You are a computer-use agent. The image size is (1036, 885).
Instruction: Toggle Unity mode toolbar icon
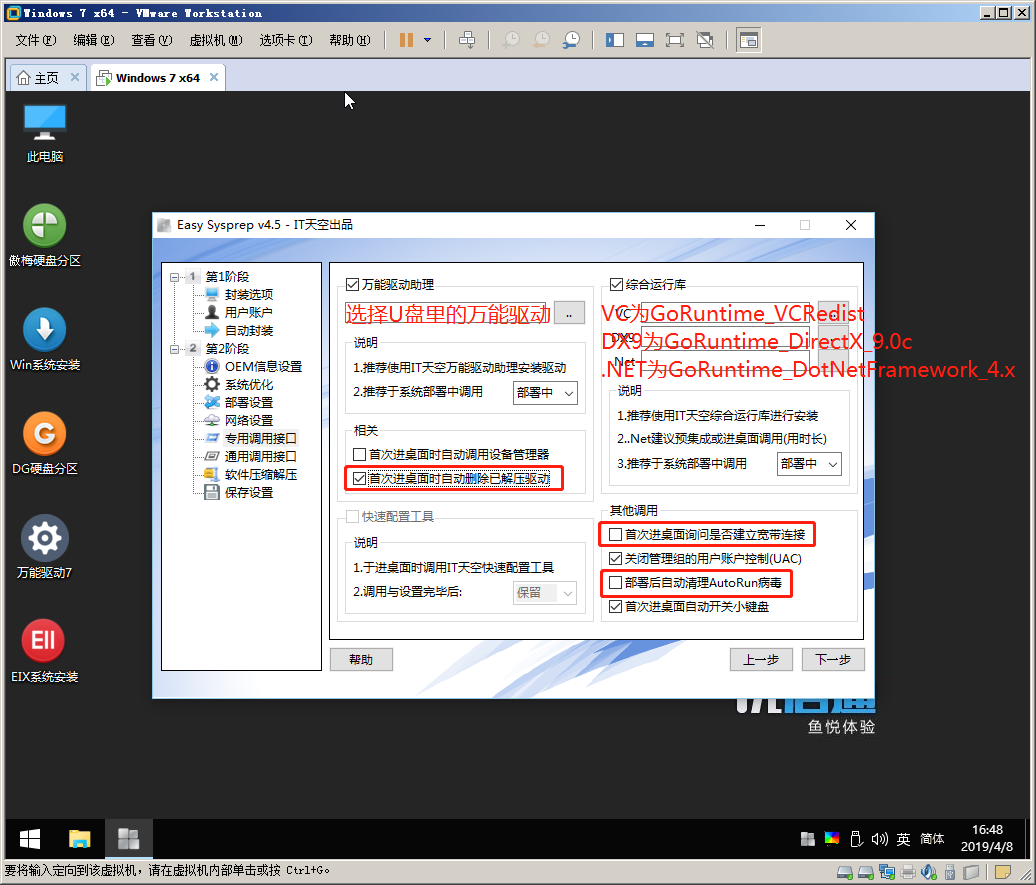[x=705, y=40]
